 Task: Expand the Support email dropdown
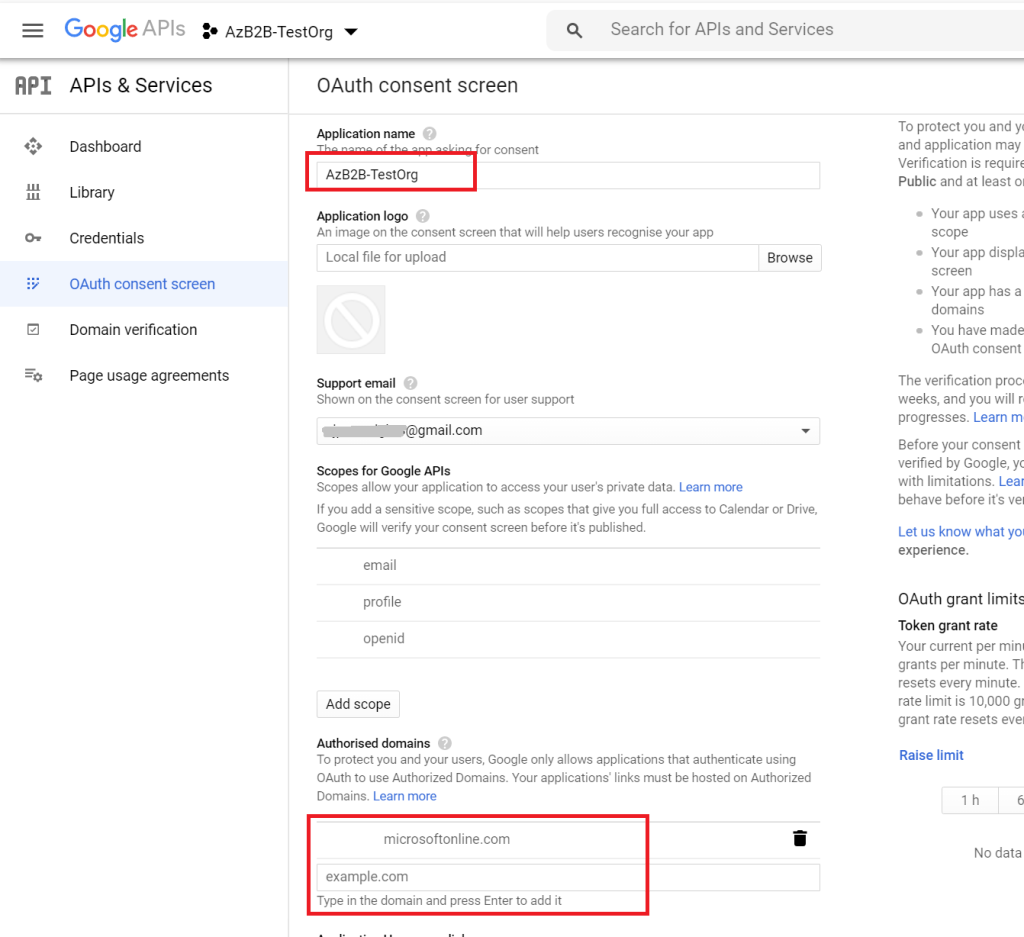[805, 431]
